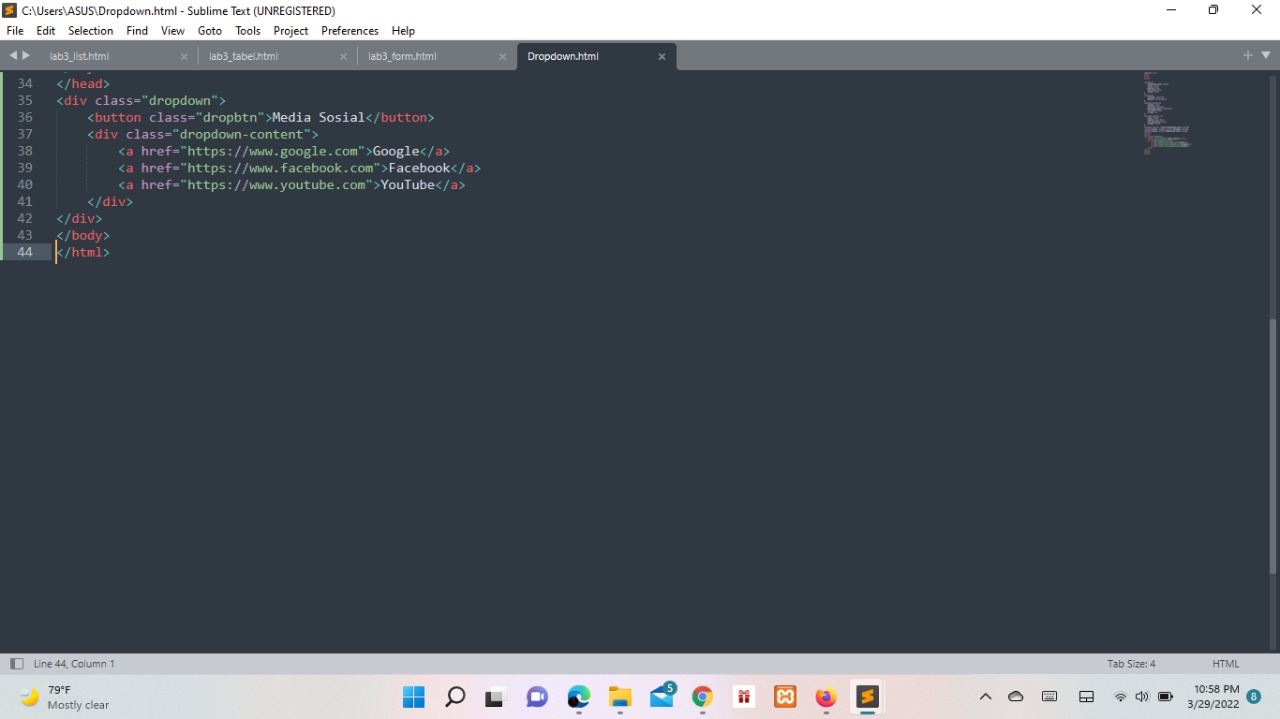Show hidden system tray icons
Image resolution: width=1280 pixels, height=719 pixels.
click(985, 697)
